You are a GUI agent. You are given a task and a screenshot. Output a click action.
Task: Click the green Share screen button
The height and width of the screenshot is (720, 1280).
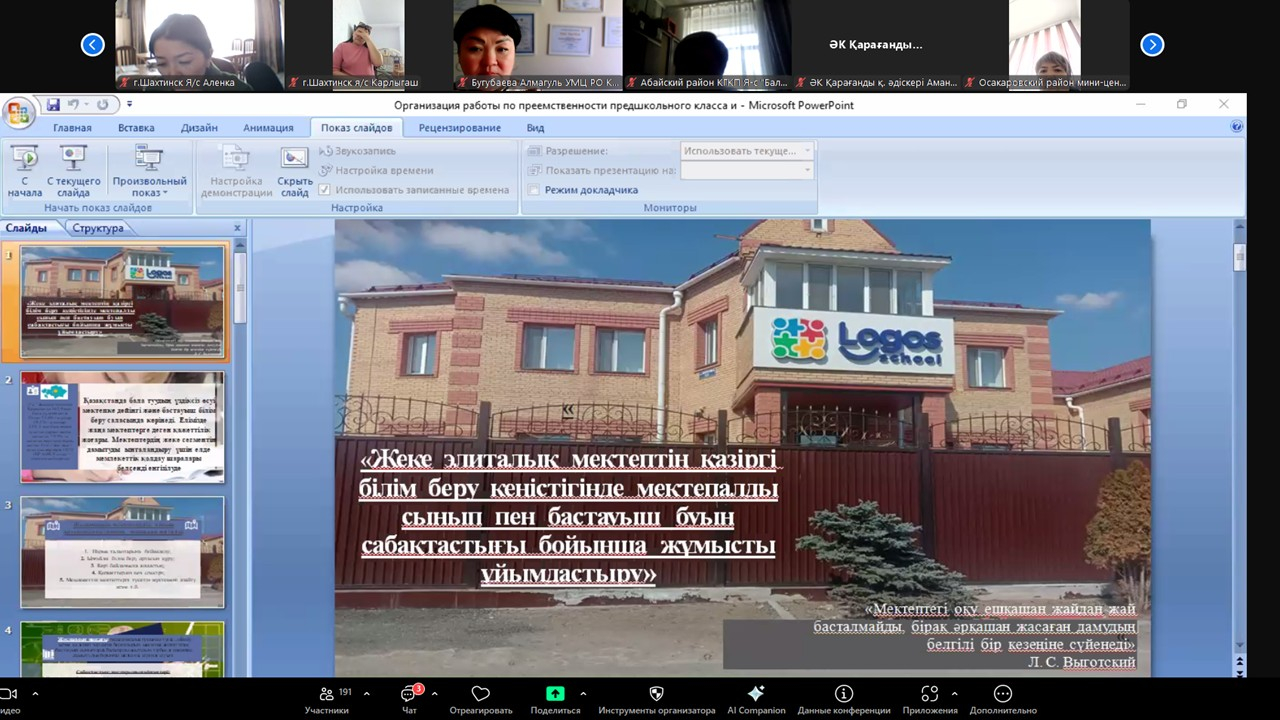pos(555,699)
